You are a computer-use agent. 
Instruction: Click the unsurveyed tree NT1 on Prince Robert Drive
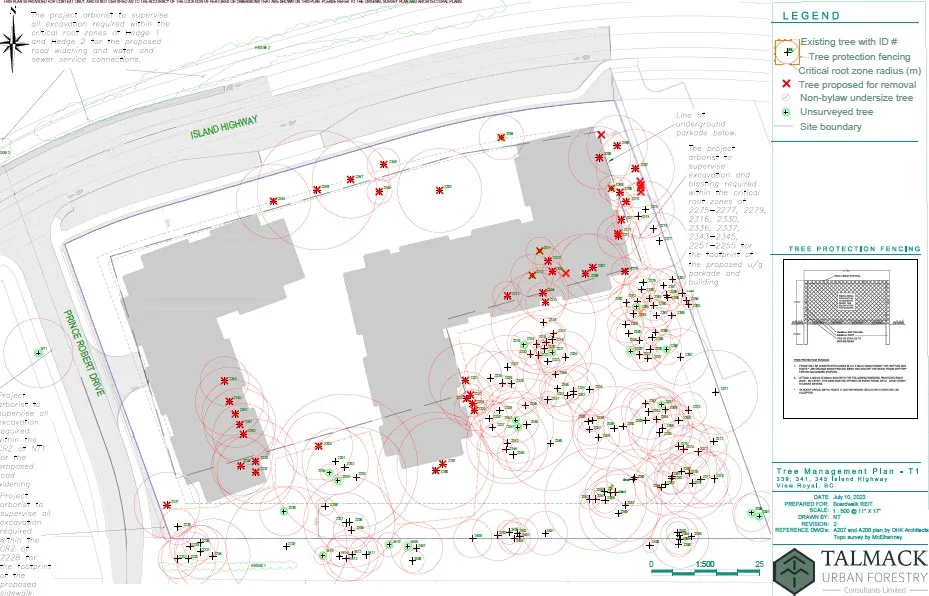(x=39, y=353)
